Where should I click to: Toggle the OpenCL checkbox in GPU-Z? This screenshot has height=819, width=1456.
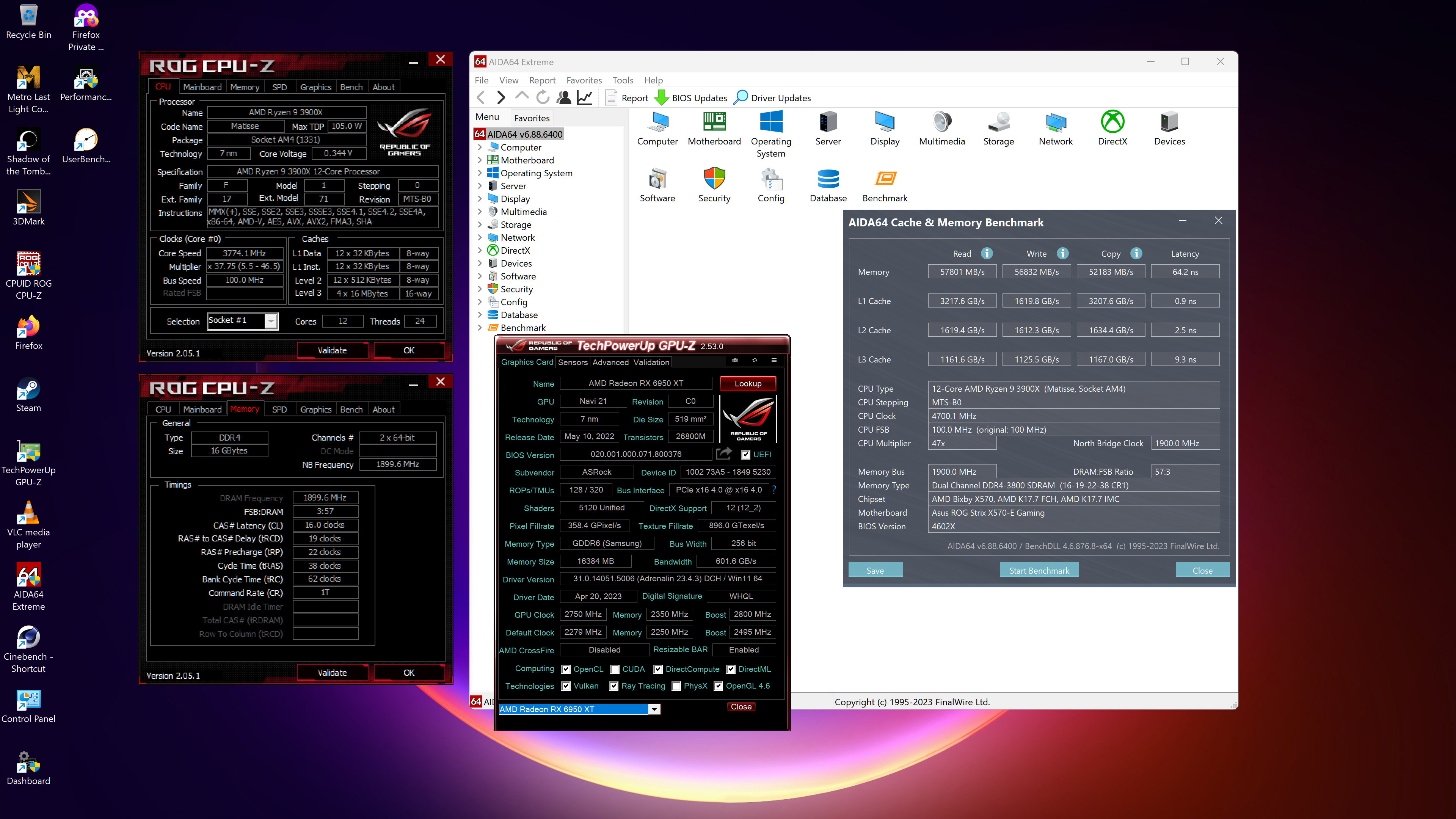click(566, 669)
